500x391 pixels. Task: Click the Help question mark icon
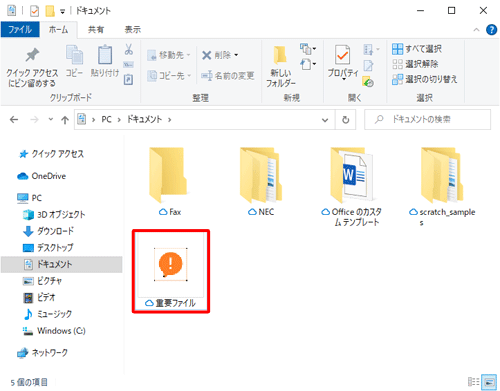click(491, 30)
